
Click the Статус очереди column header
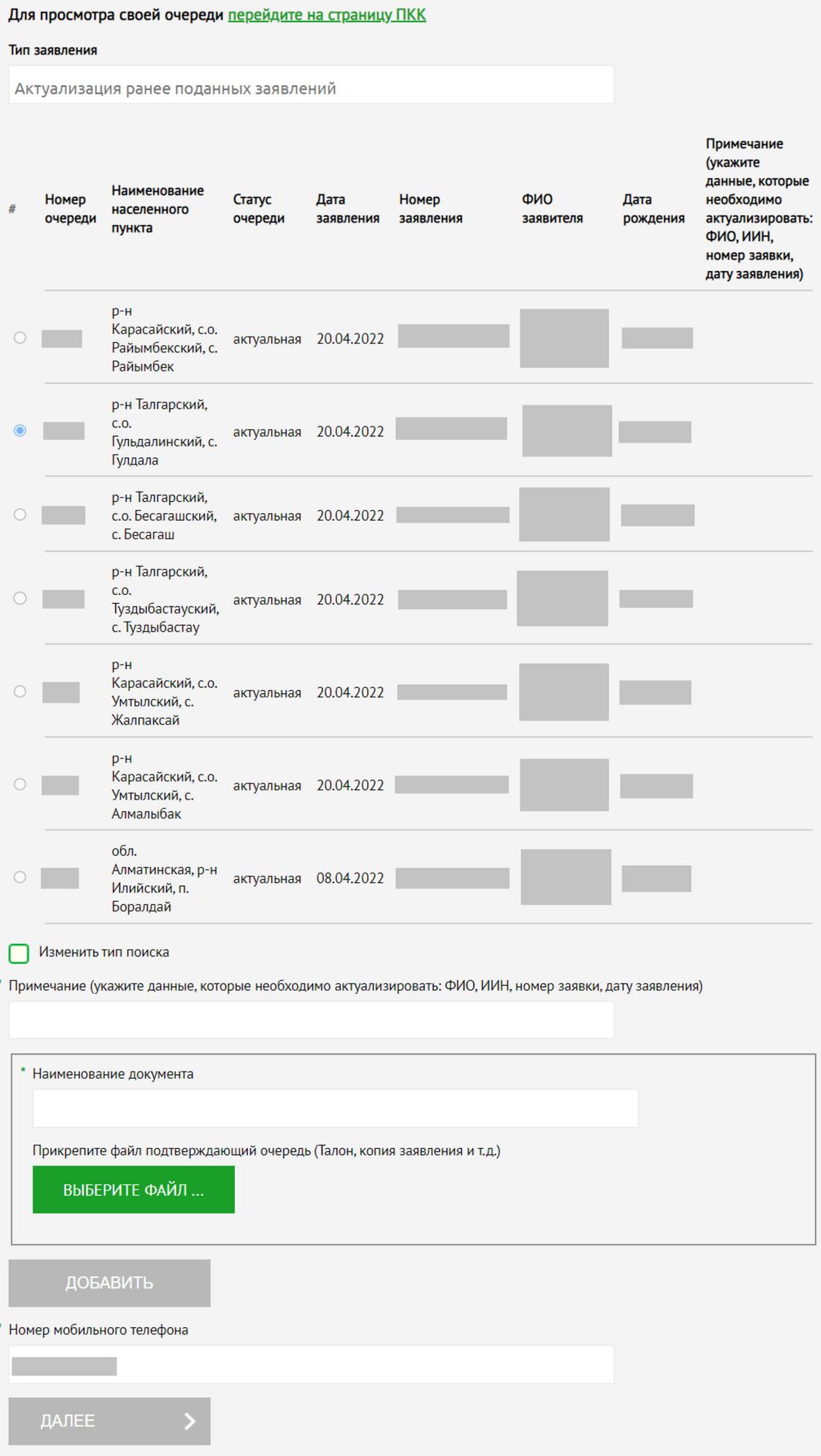click(258, 209)
